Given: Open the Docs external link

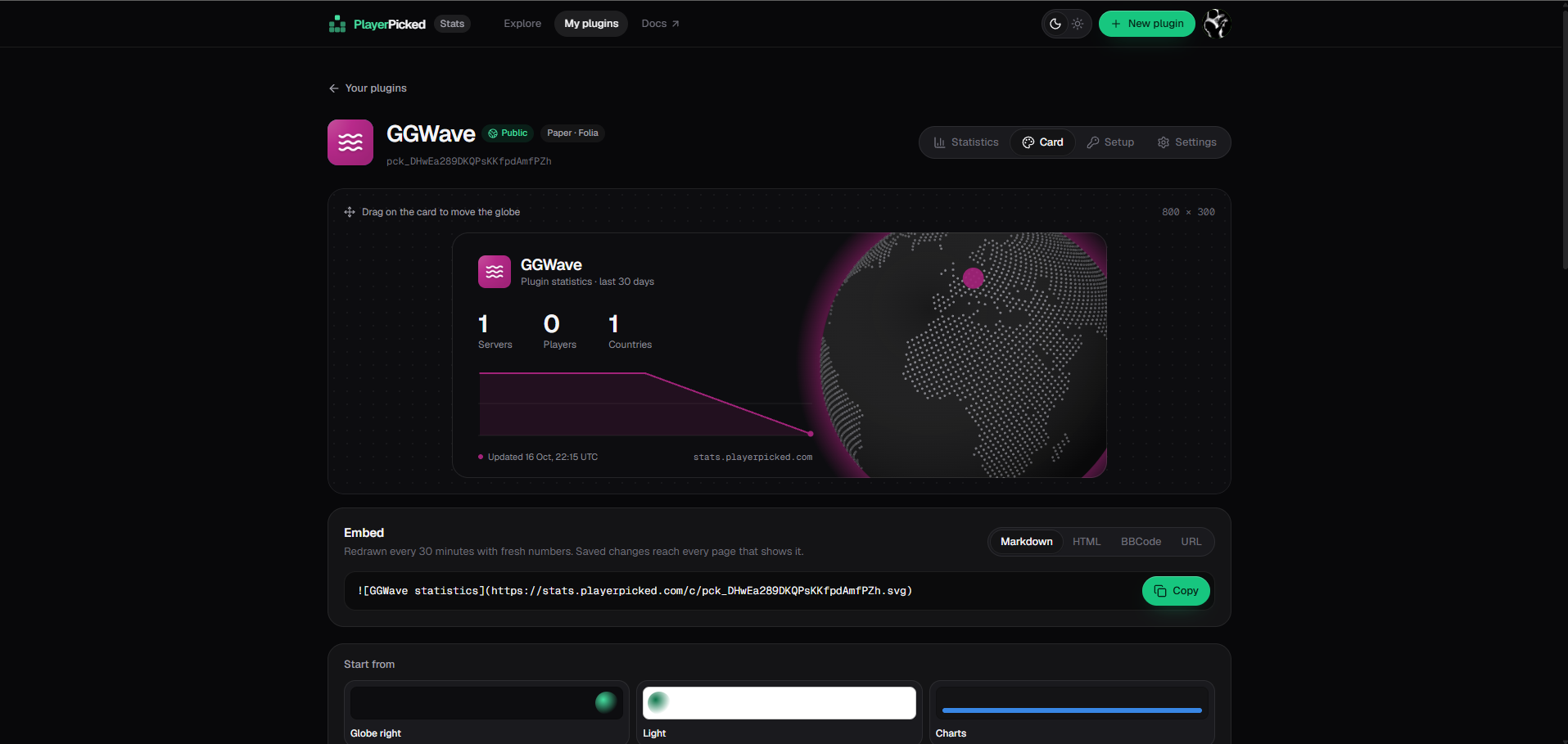Looking at the screenshot, I should [x=660, y=24].
